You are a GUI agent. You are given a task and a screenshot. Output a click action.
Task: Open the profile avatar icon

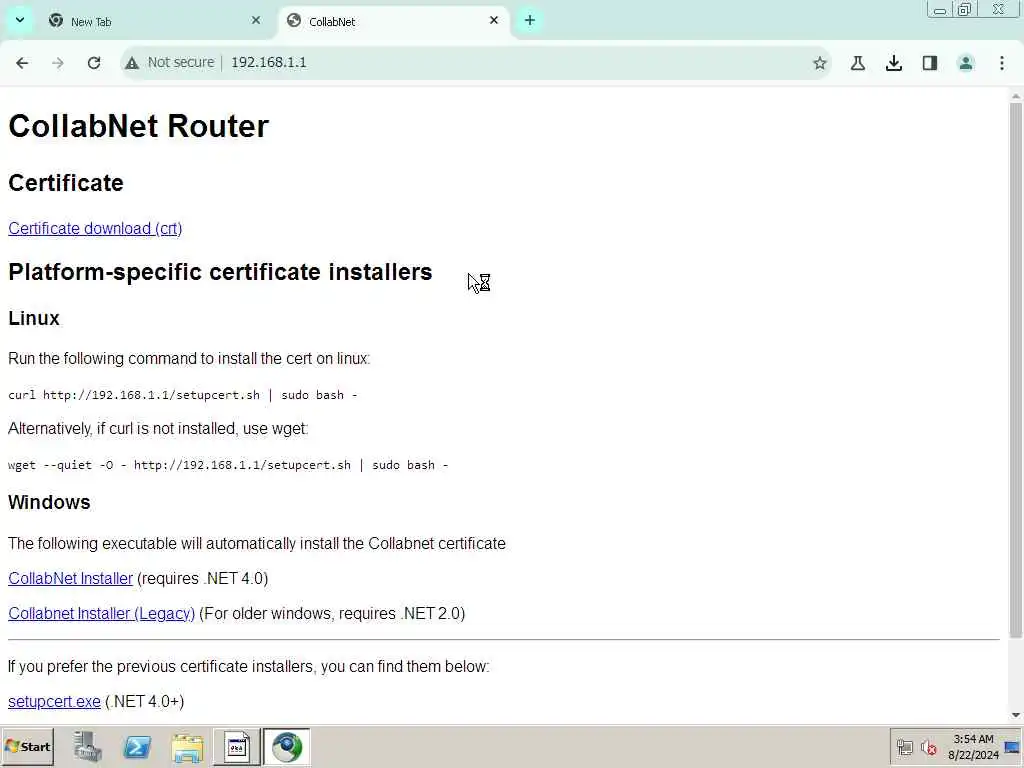click(x=966, y=63)
